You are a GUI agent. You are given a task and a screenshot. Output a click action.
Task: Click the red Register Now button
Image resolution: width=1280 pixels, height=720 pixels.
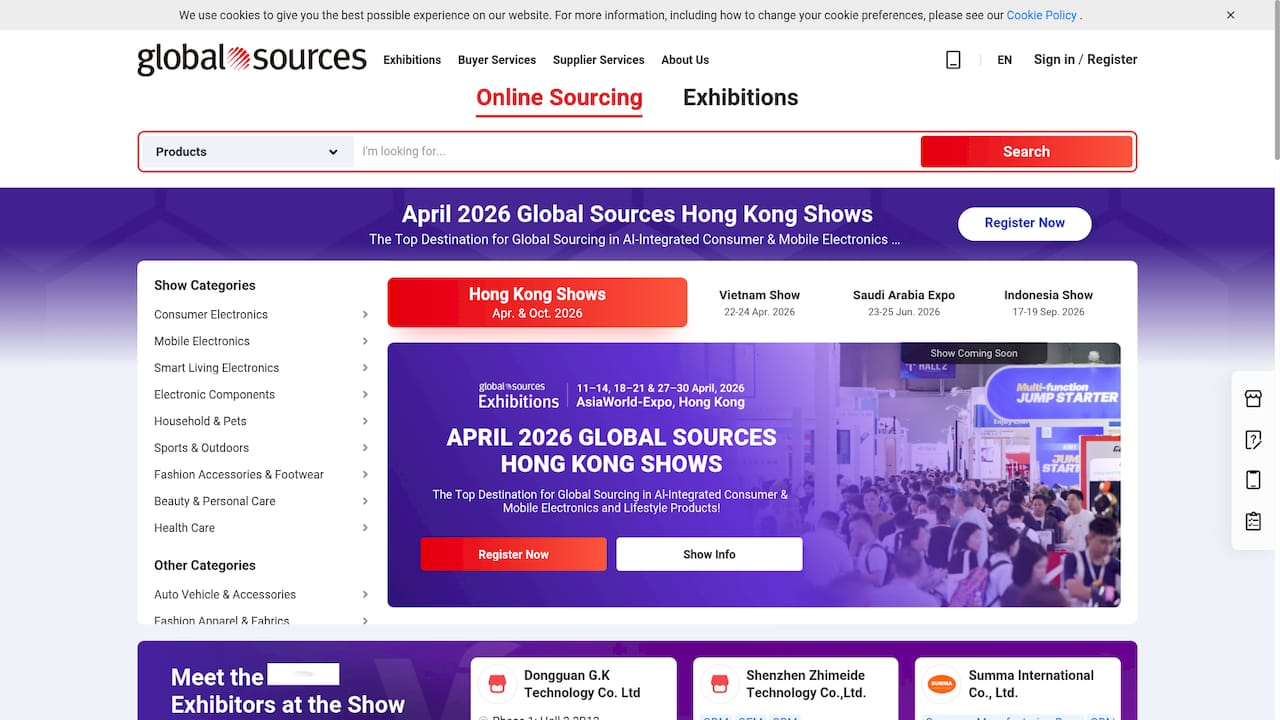[x=513, y=554]
